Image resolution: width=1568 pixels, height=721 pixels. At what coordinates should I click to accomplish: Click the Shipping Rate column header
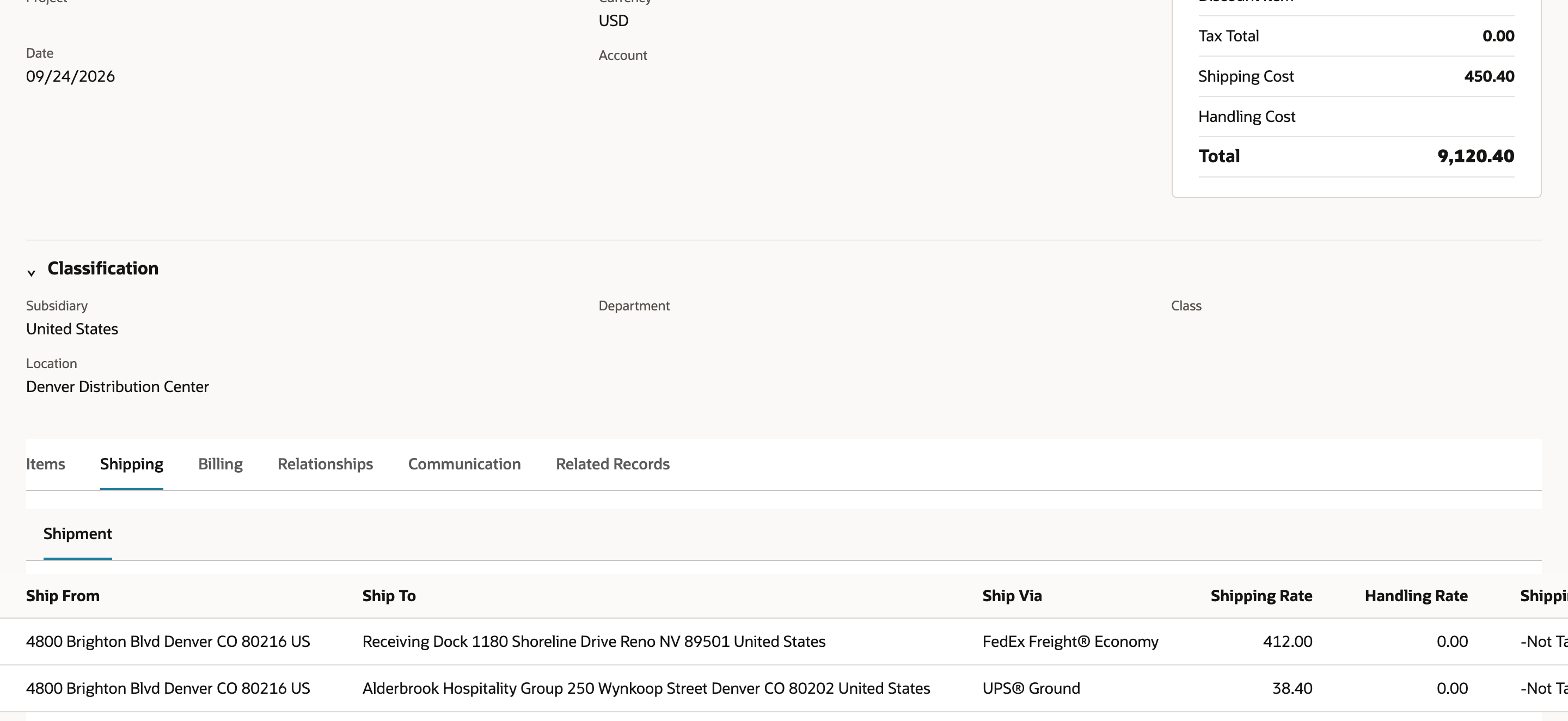click(1261, 596)
